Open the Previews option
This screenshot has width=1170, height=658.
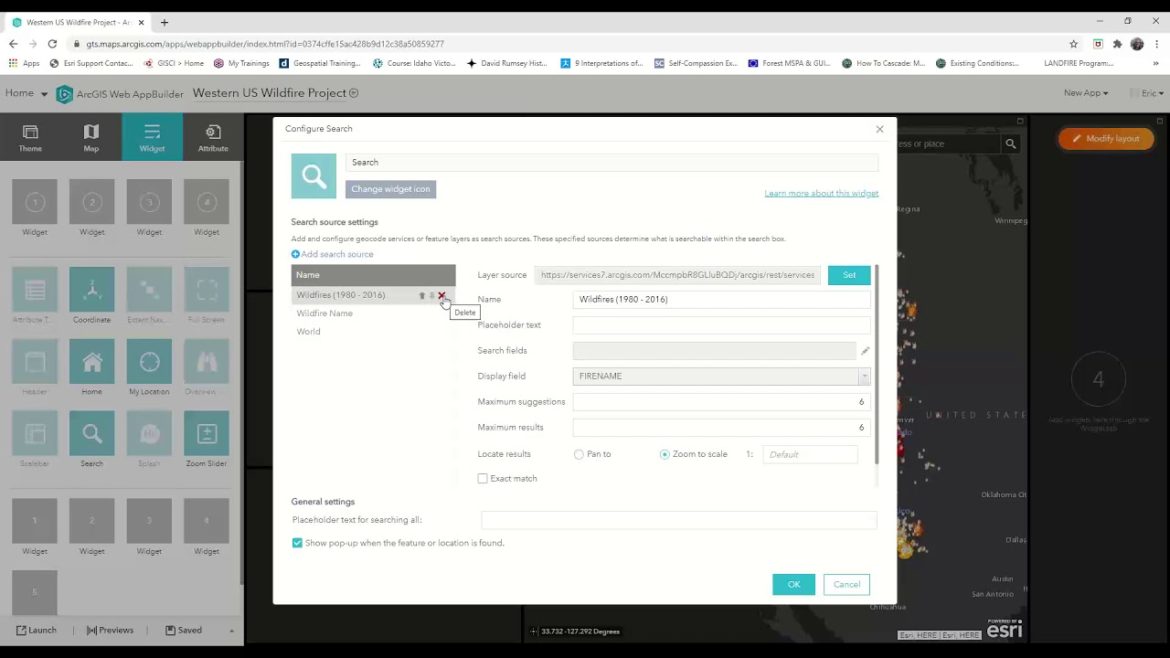pyautogui.click(x=110, y=630)
